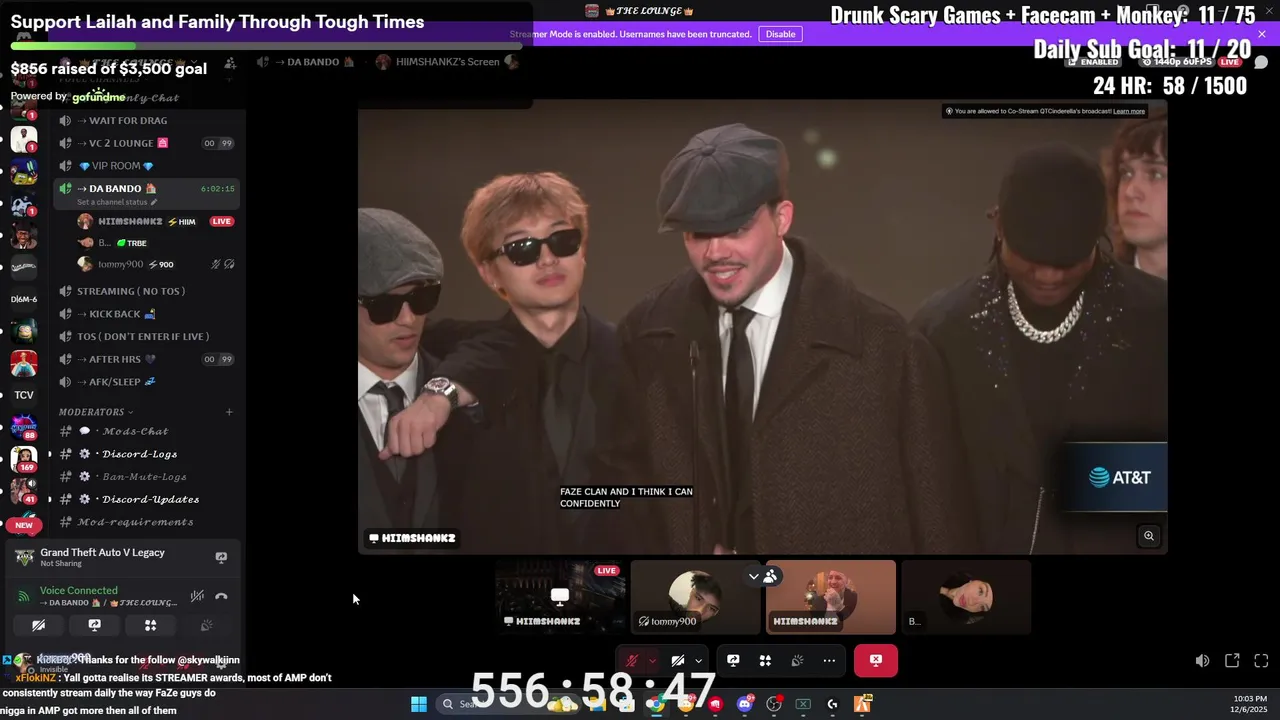1280x720 pixels.
Task: Open Google Chrome from the taskbar
Action: coord(654,704)
